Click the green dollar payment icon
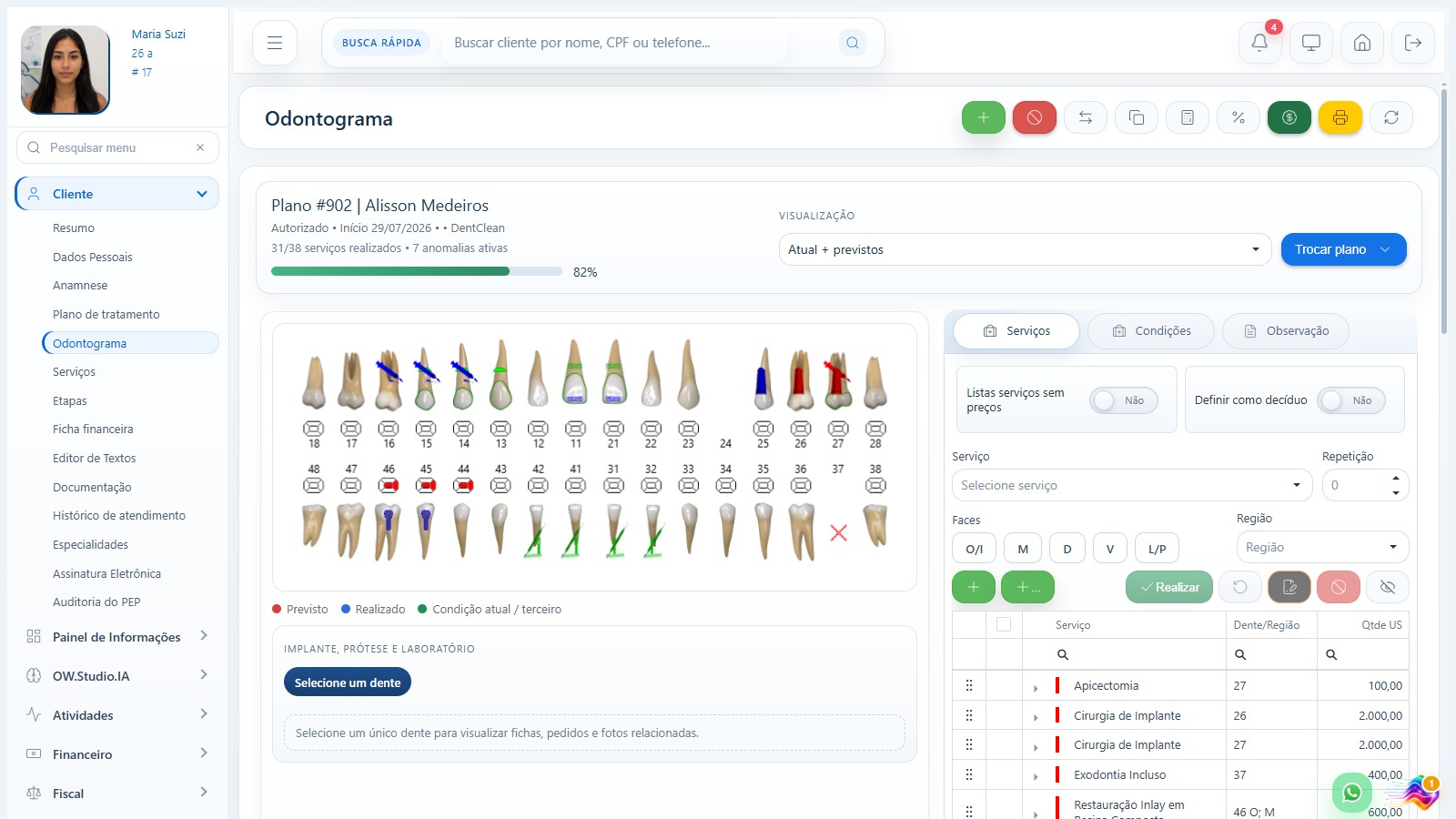This screenshot has width=1456, height=819. pyautogui.click(x=1289, y=117)
